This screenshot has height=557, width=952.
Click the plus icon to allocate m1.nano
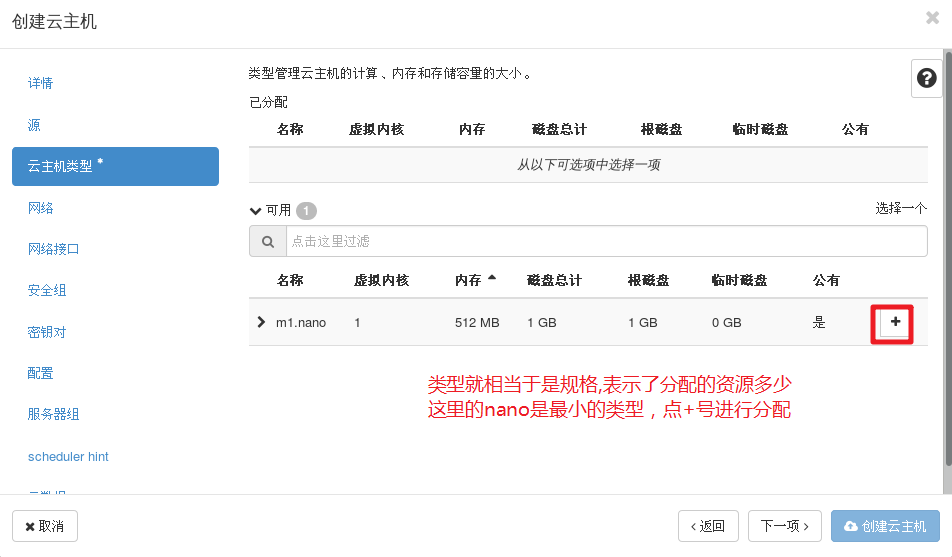coord(895,322)
